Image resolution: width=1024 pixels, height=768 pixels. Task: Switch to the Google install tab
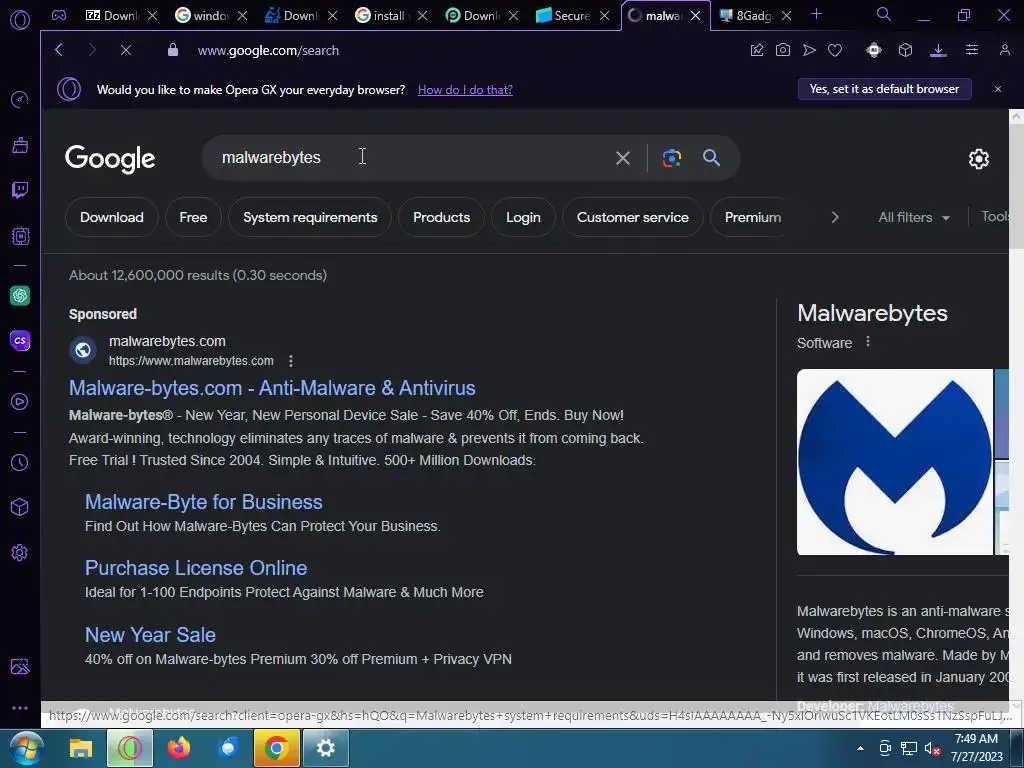[x=383, y=15]
